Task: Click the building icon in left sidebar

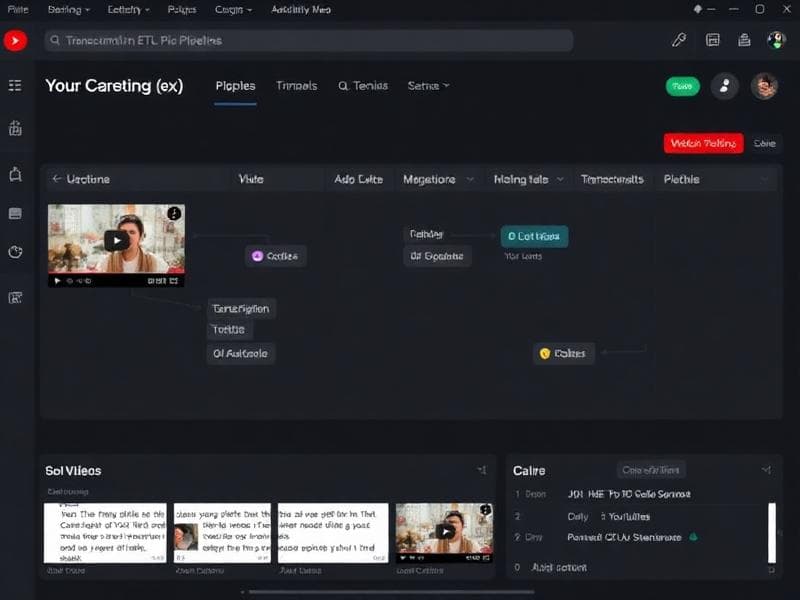Action: (x=15, y=128)
